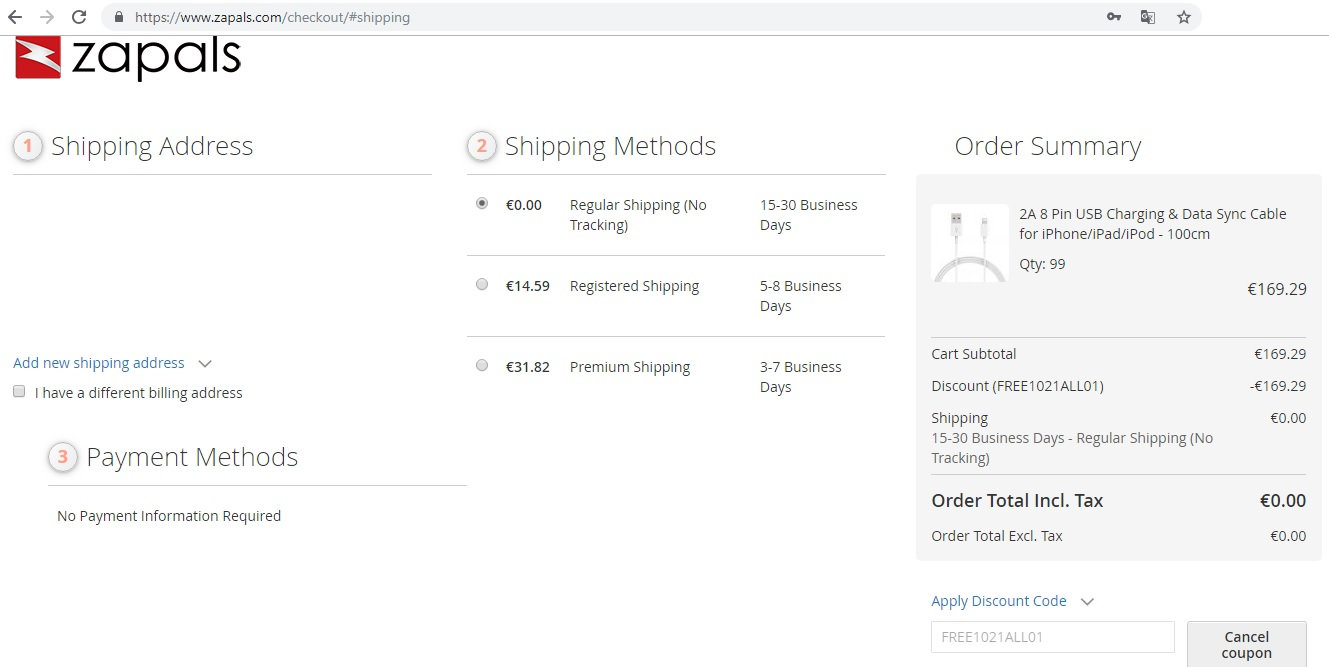Reload the checkout page

[x=79, y=17]
